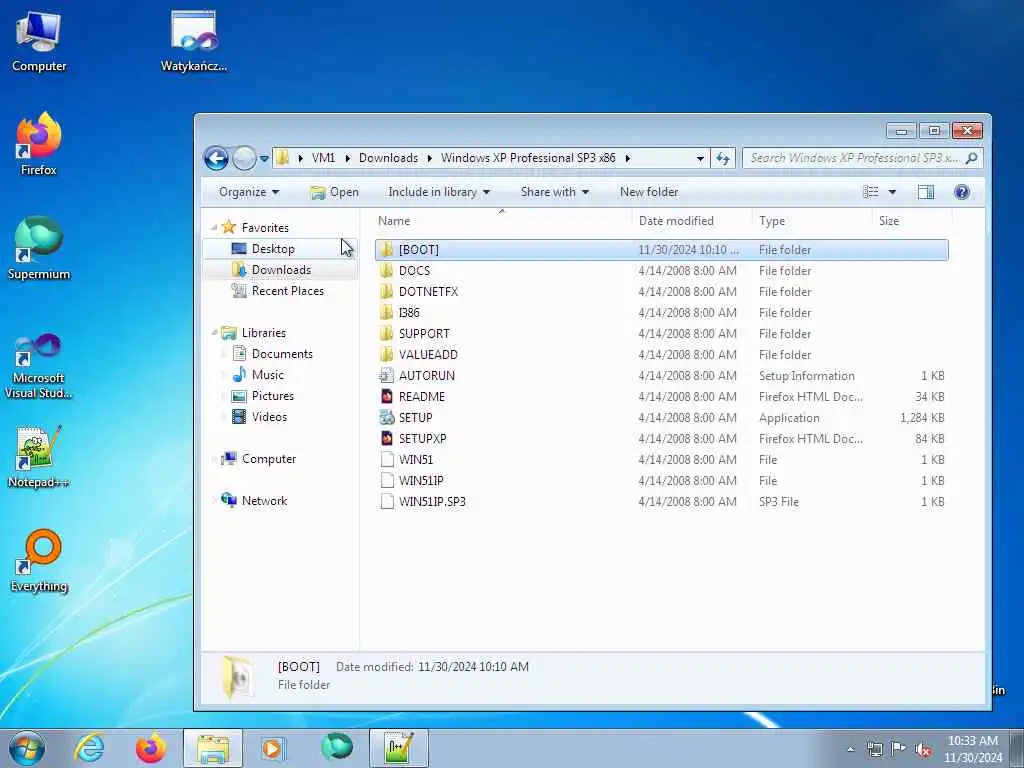Select Downloads in the navigation pane
The image size is (1024, 768).
[281, 270]
